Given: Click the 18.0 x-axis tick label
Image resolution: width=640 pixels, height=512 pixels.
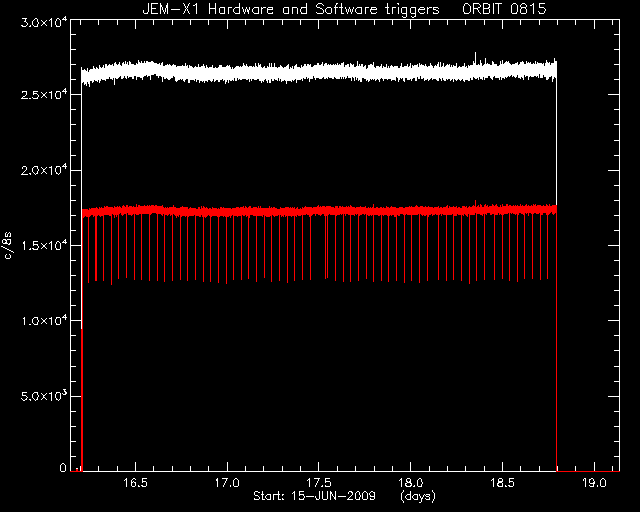Looking at the screenshot, I should [411, 483].
